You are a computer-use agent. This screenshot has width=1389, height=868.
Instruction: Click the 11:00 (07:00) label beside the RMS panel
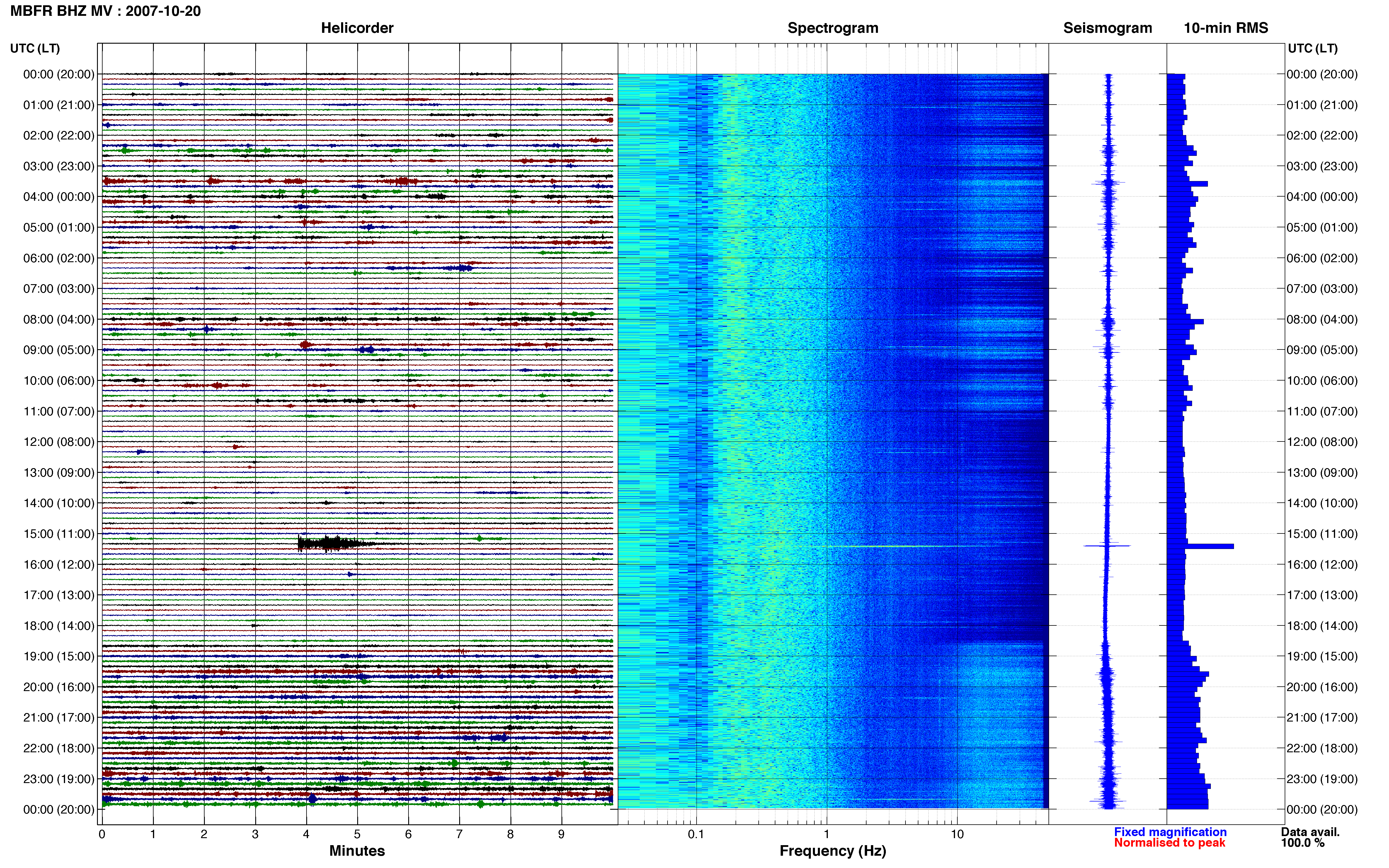pos(1322,412)
